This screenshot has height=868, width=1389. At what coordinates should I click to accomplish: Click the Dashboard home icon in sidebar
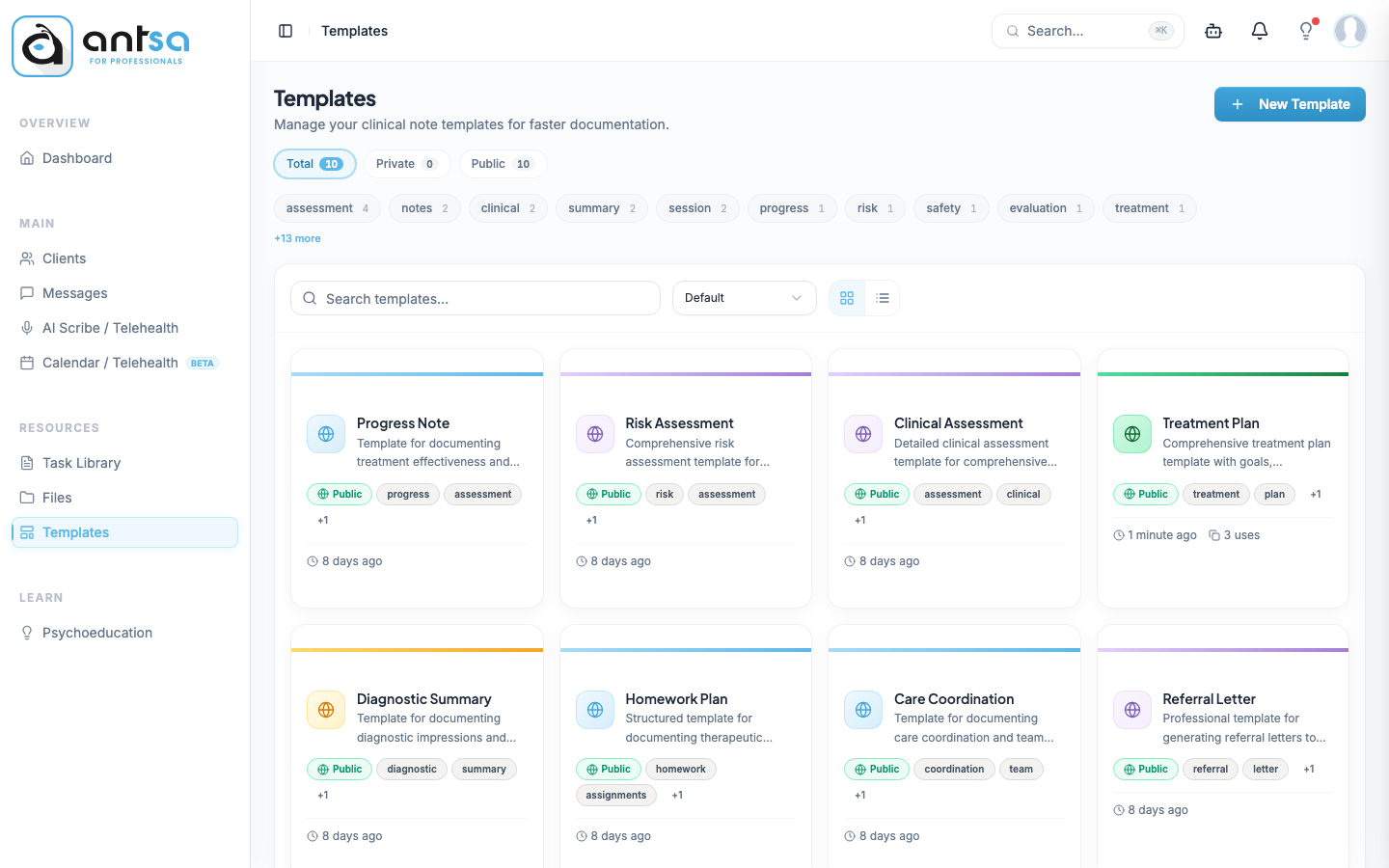pyautogui.click(x=27, y=158)
